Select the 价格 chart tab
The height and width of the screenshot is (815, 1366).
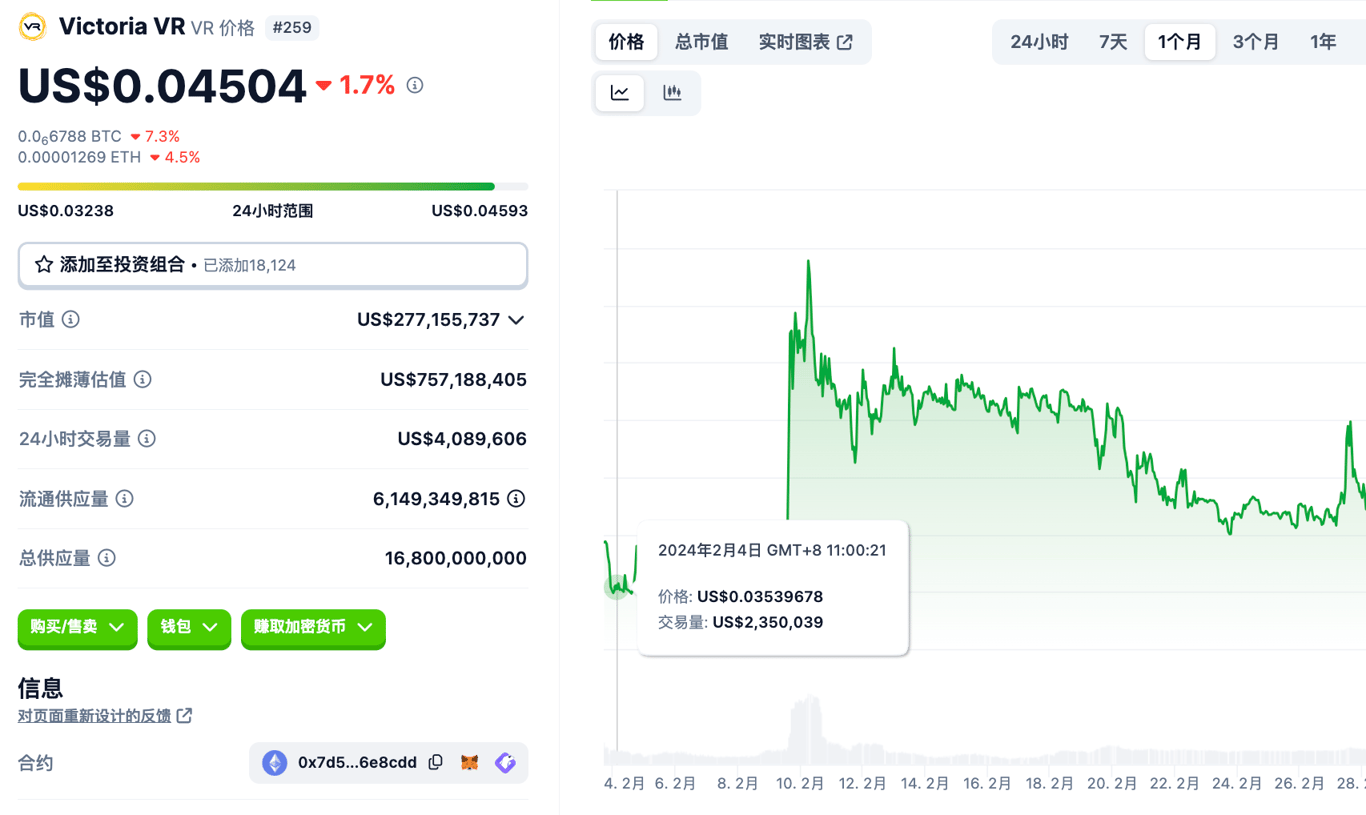click(627, 42)
